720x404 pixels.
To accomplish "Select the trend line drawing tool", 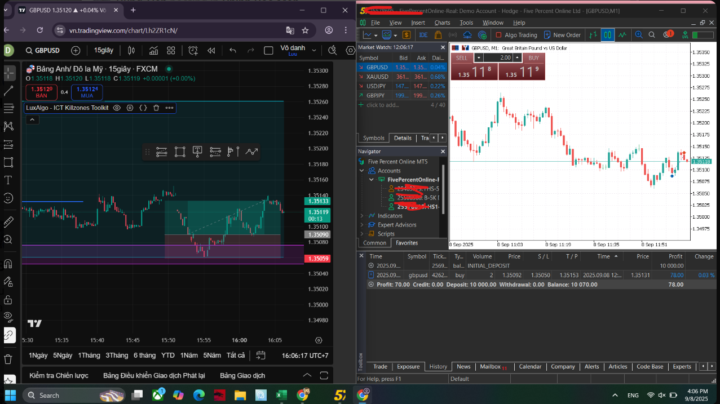I will click(8, 90).
